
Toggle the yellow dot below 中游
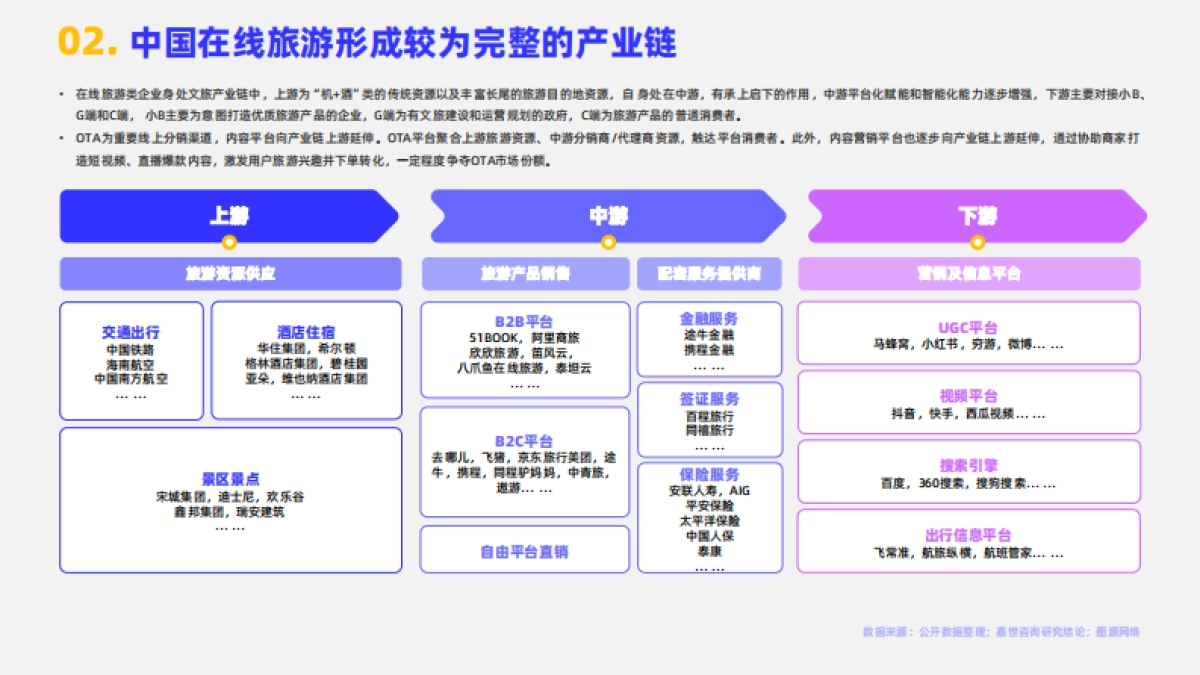pos(608,241)
